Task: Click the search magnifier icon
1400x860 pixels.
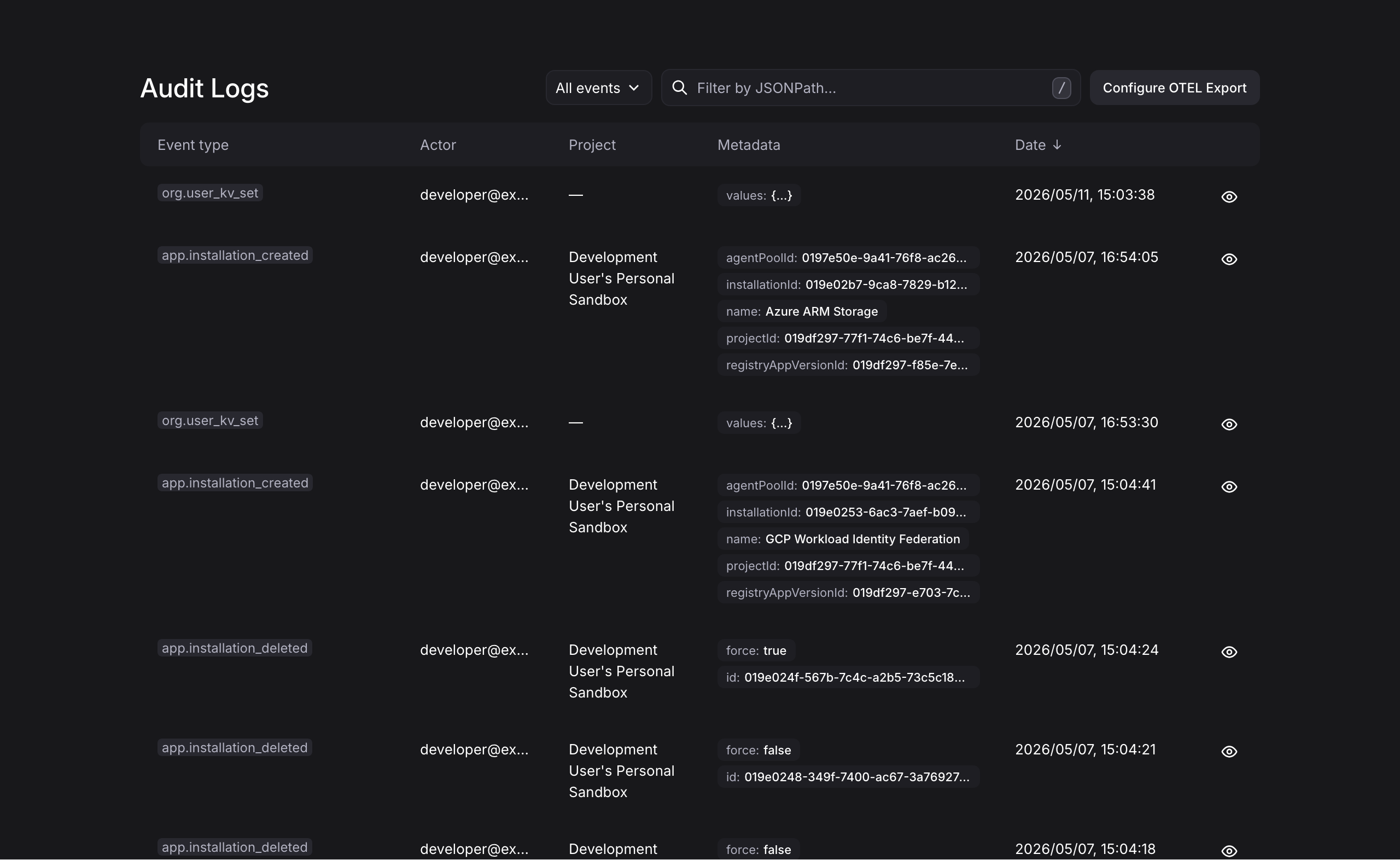Action: coord(679,88)
